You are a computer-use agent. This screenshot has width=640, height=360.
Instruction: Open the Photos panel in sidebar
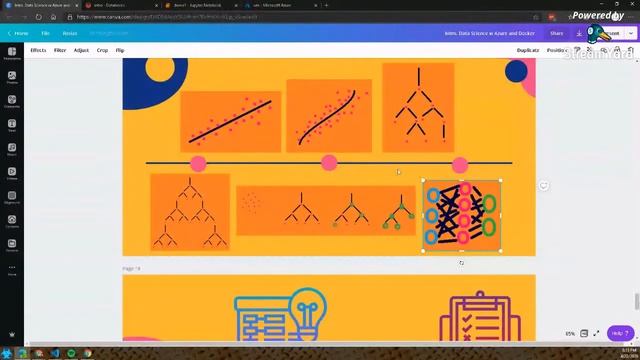pos(12,78)
